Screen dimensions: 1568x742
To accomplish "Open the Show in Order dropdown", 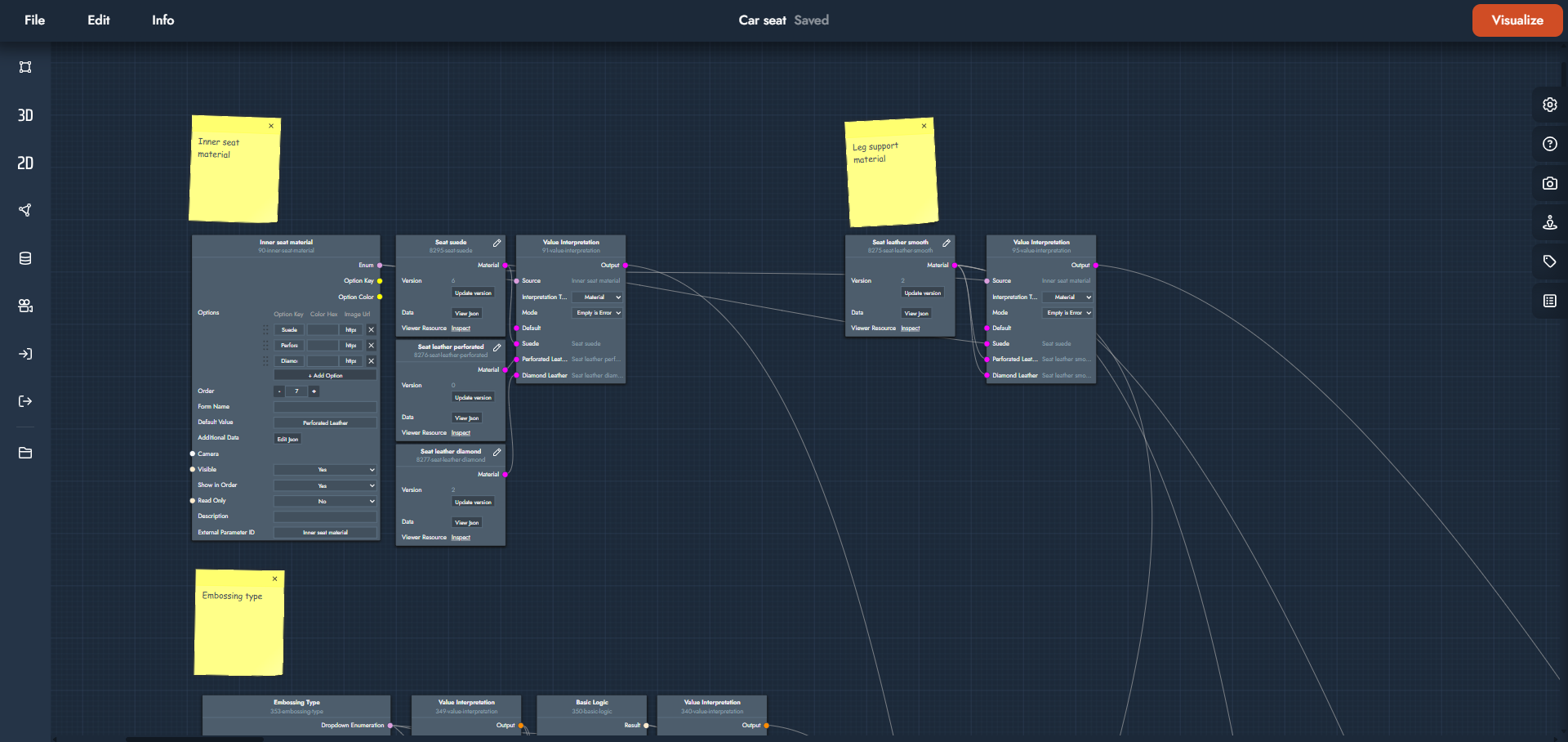I will (x=325, y=485).
